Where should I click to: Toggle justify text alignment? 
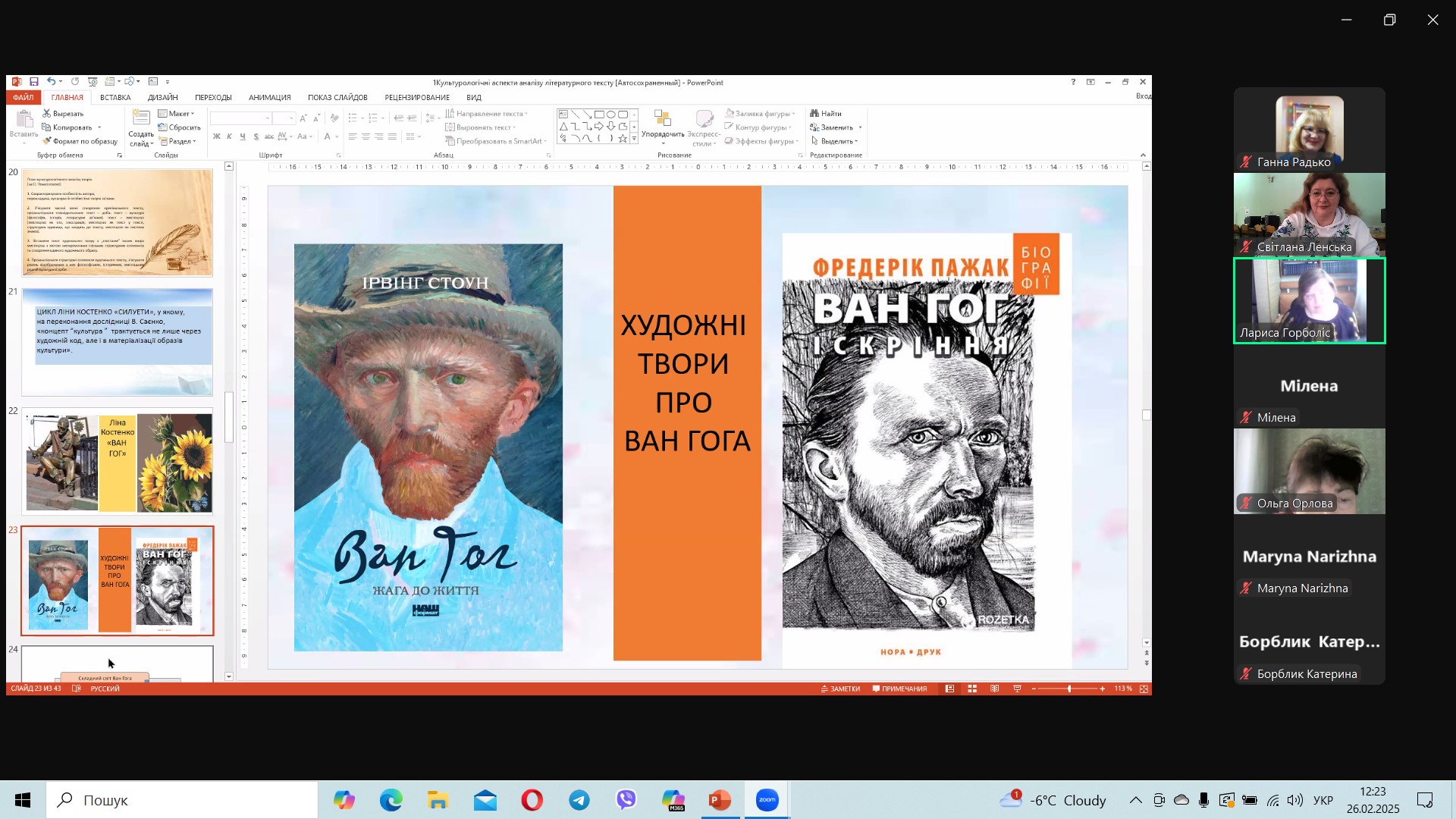coord(392,136)
